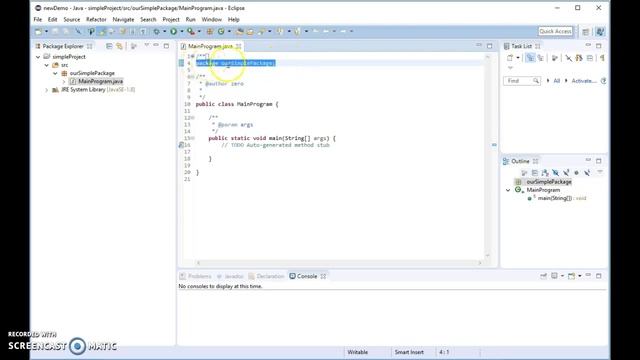The width and height of the screenshot is (640, 360).
Task: Open the Project menu
Action: 171,19
